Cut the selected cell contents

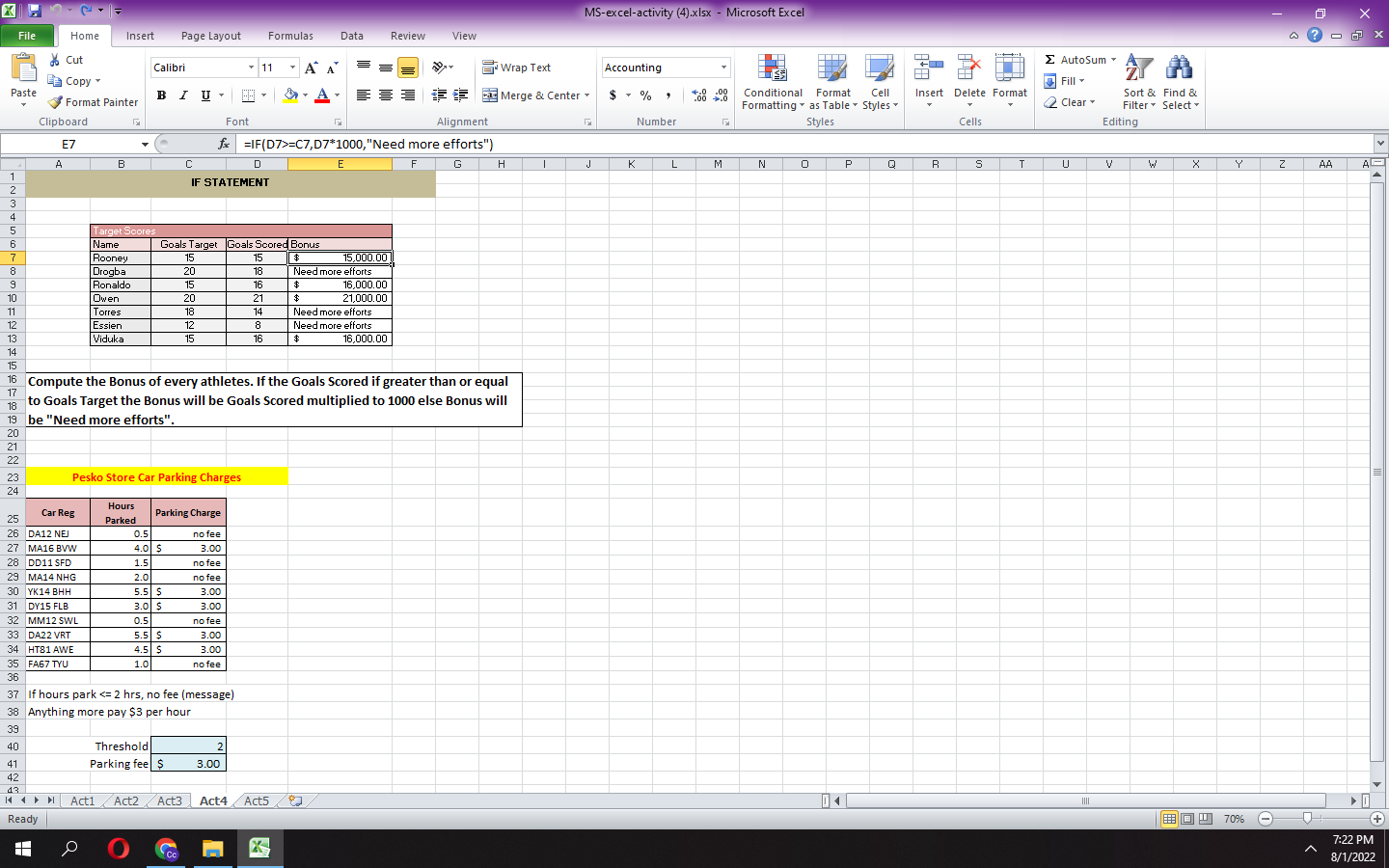coord(66,60)
